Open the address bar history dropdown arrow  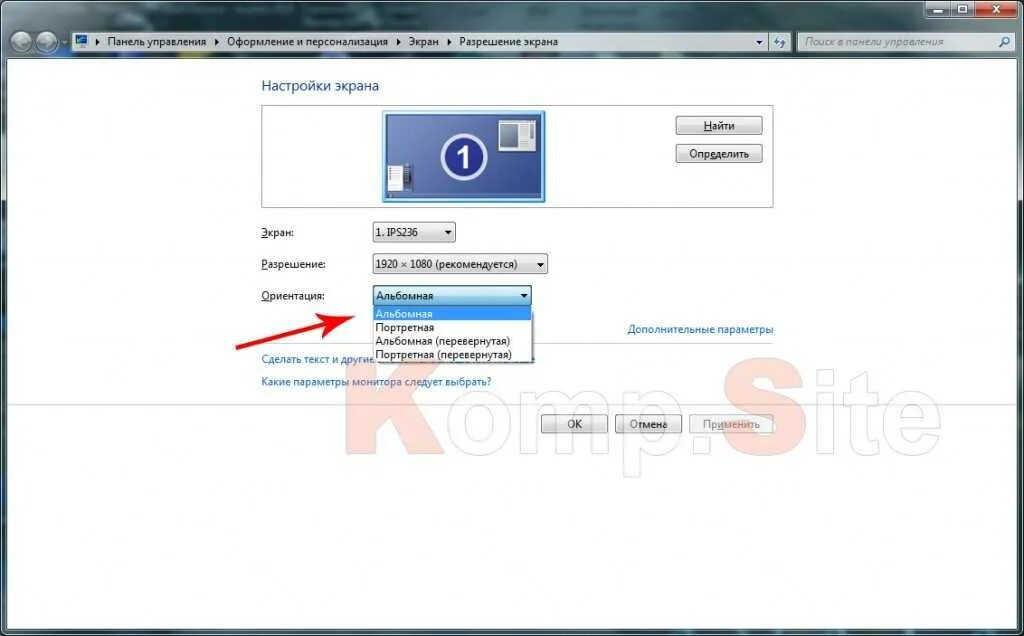(x=759, y=42)
